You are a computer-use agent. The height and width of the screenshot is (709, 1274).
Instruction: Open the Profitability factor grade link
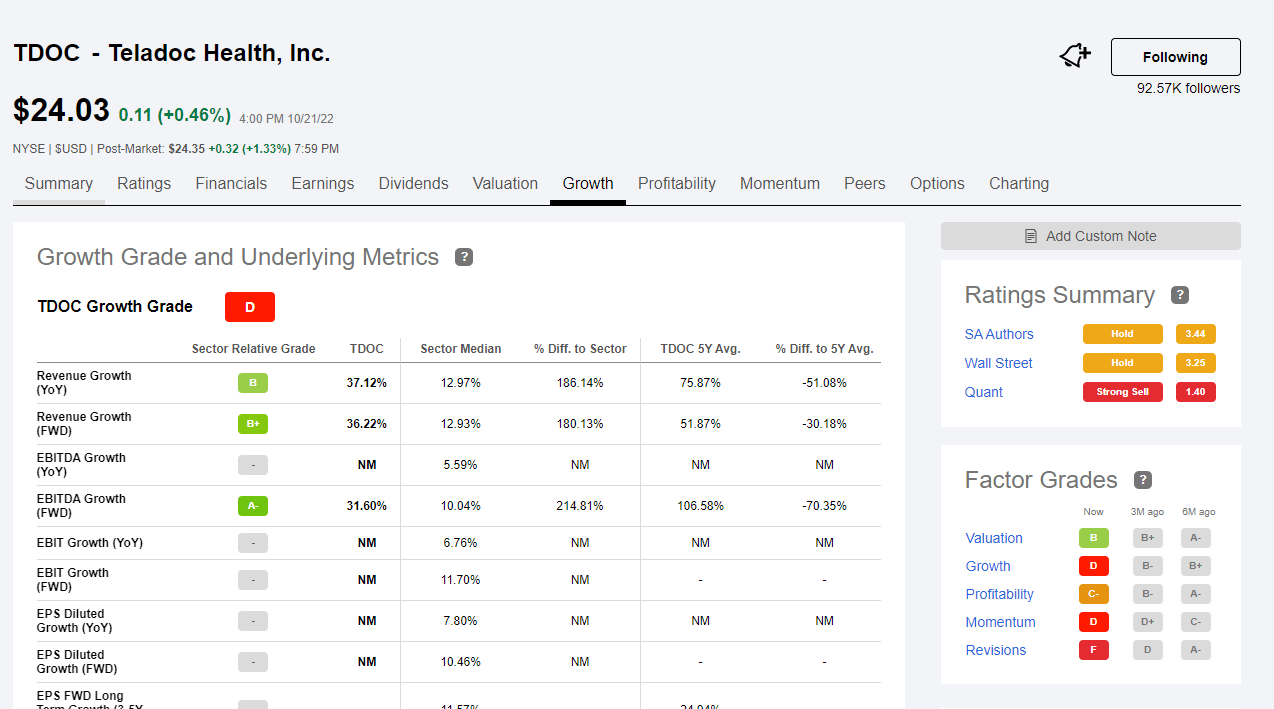coord(1000,594)
